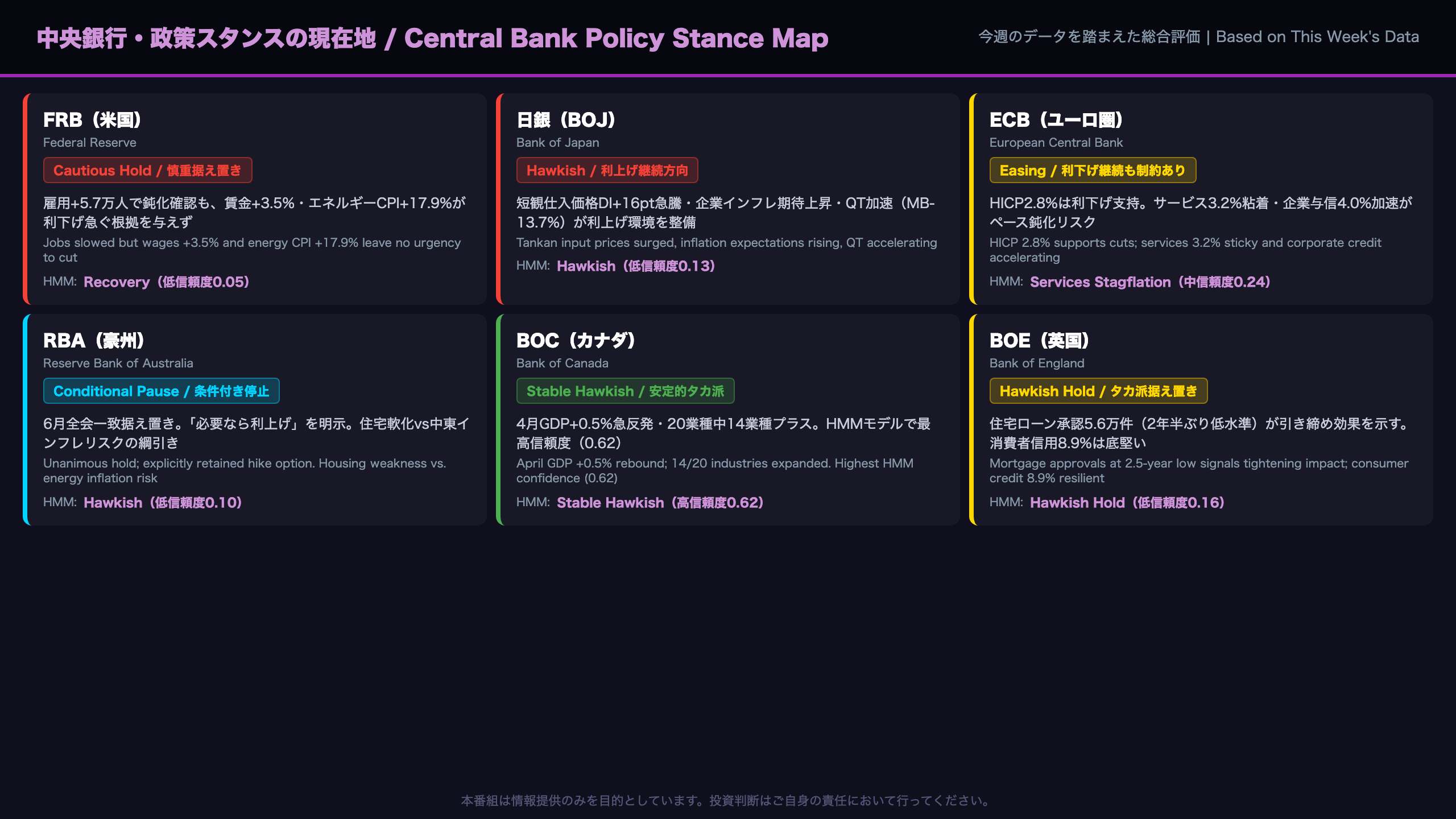1456x819 pixels.
Task: Click the ECB summary starting 'HICP2.8%は利下げ支持'
Action: pos(1201,213)
